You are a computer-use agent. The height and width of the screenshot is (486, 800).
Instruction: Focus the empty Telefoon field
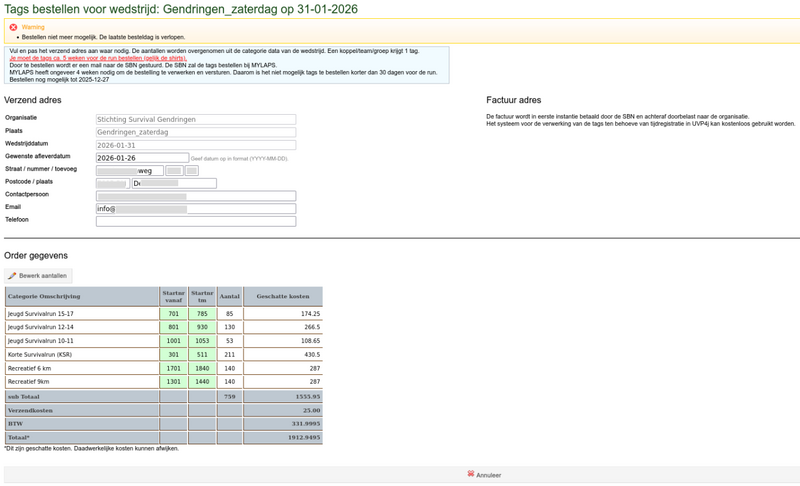(x=196, y=221)
